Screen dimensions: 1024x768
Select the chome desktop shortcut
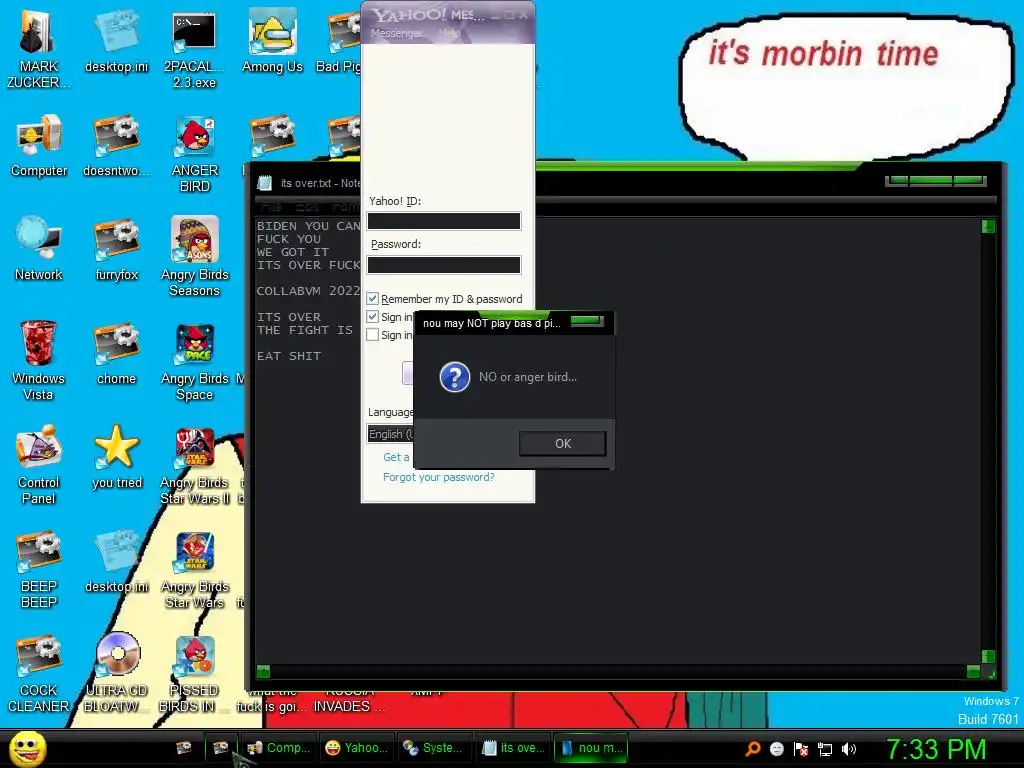point(116,353)
